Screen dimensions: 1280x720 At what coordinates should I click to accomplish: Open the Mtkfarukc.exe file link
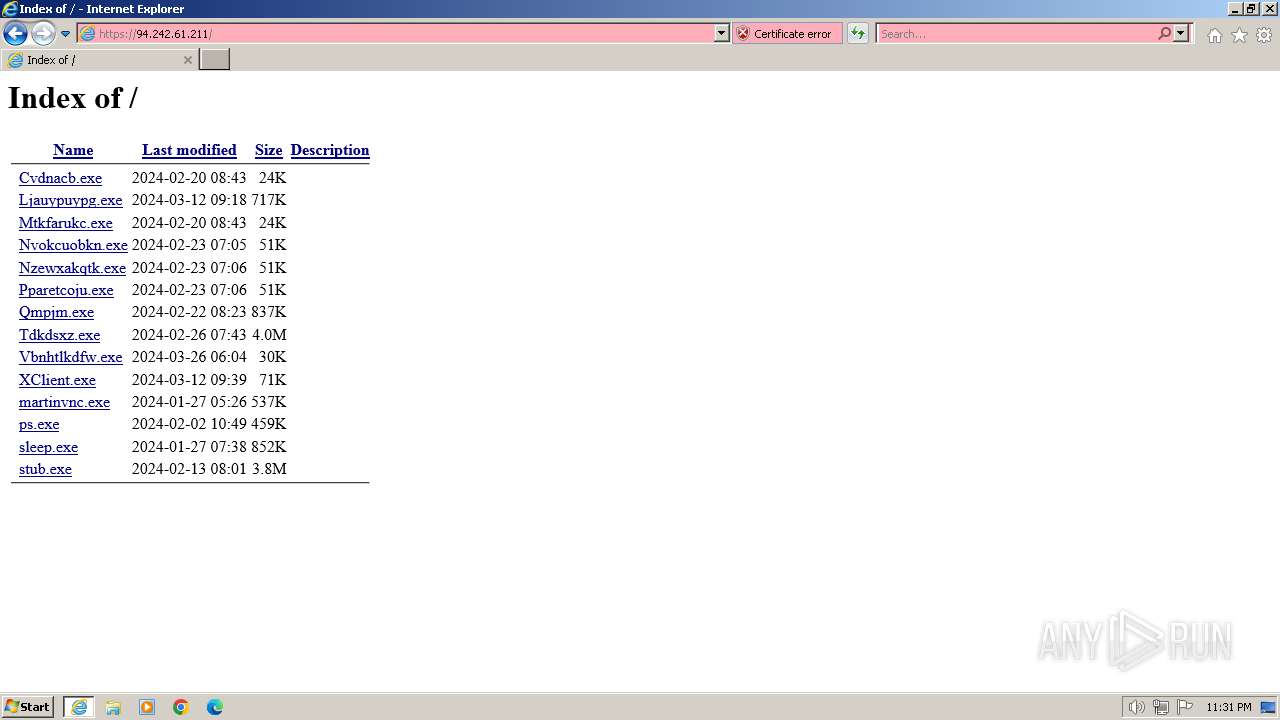click(x=66, y=223)
